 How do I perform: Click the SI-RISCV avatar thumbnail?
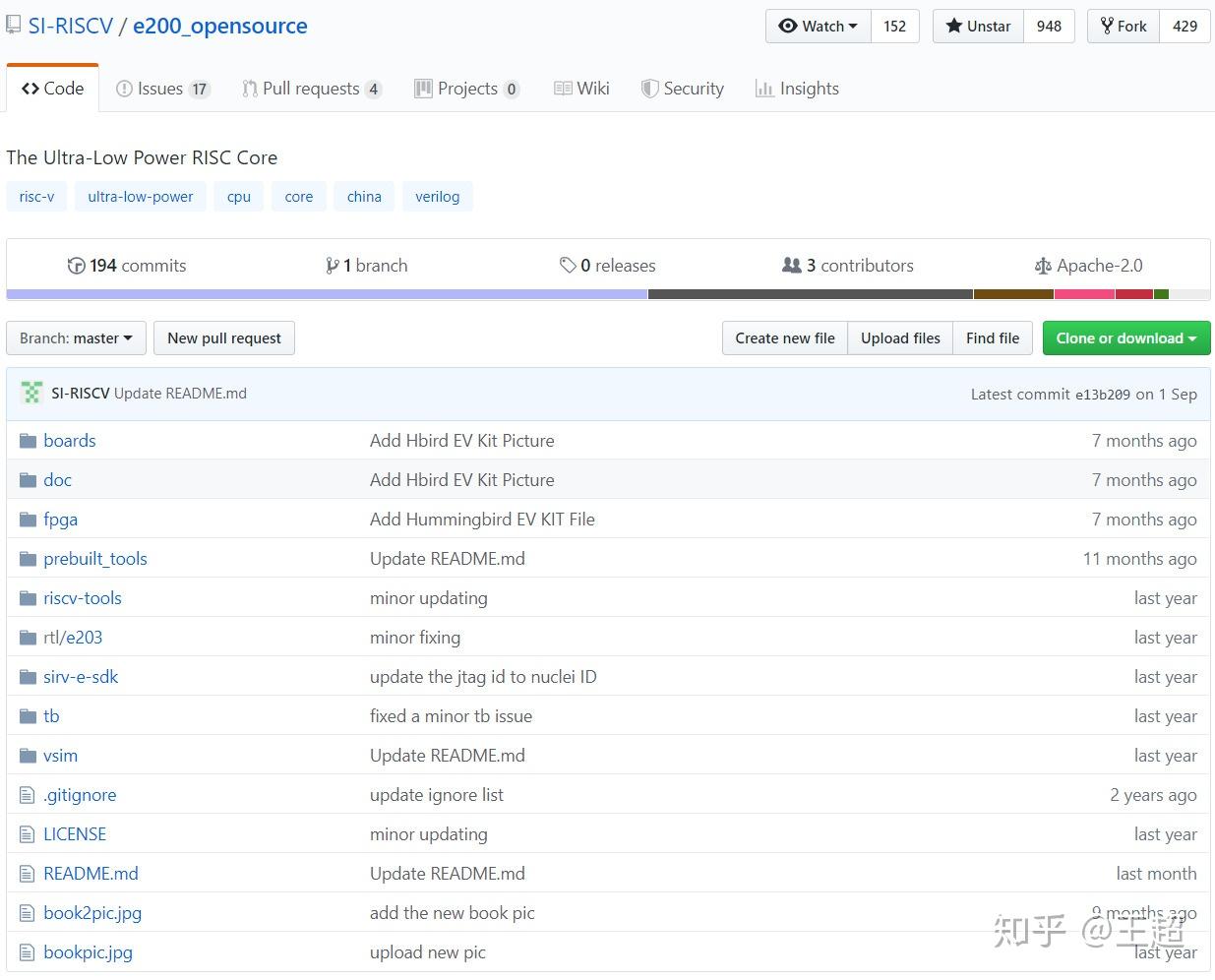30,392
